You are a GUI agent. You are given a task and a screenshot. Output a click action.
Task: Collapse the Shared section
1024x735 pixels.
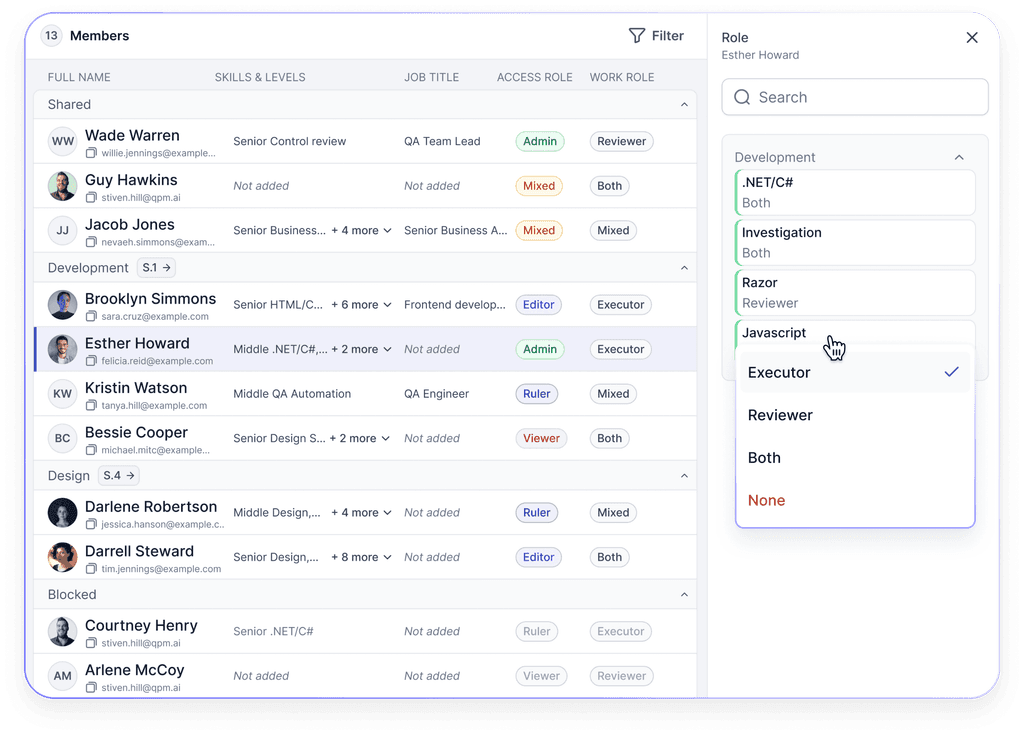tap(684, 104)
